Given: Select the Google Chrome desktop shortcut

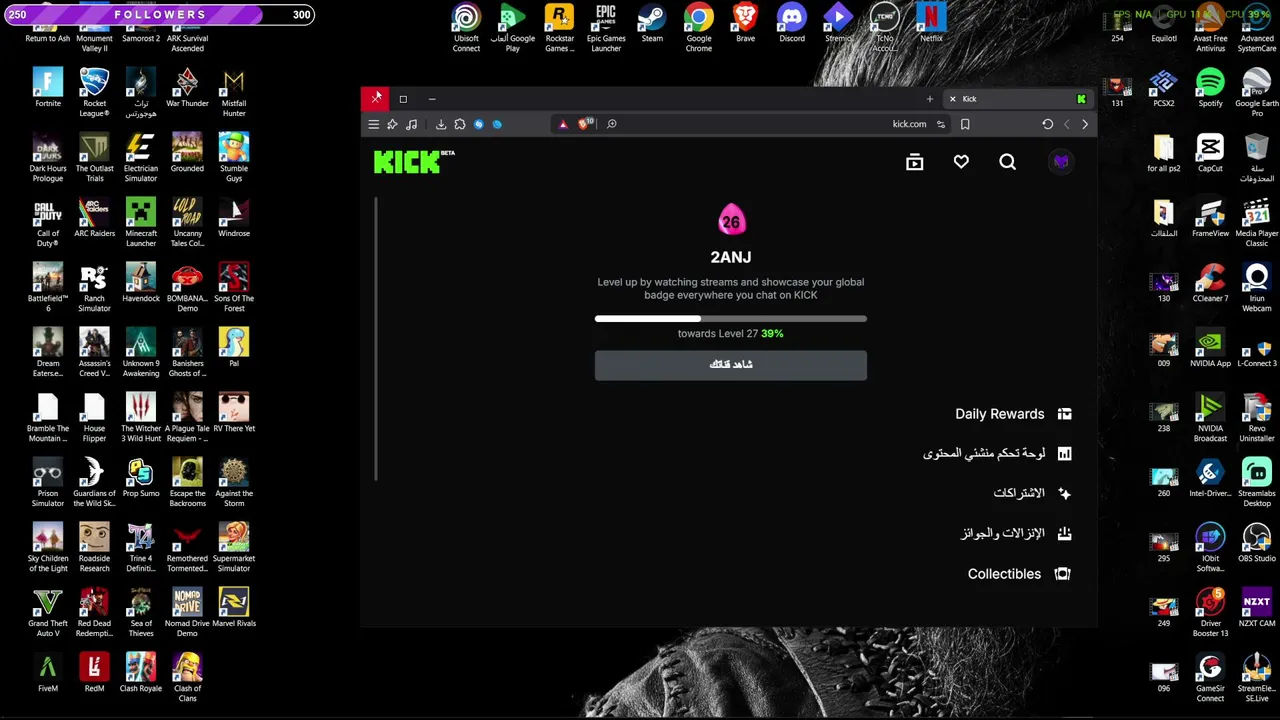Looking at the screenshot, I should click(699, 28).
